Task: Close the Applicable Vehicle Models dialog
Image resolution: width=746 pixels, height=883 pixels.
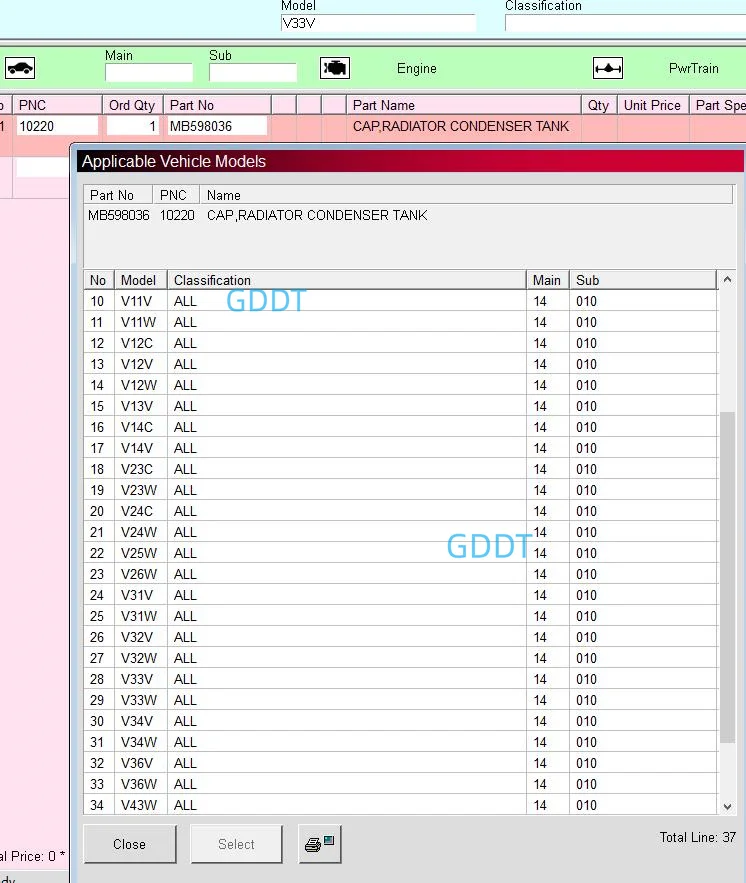Action: pos(130,844)
